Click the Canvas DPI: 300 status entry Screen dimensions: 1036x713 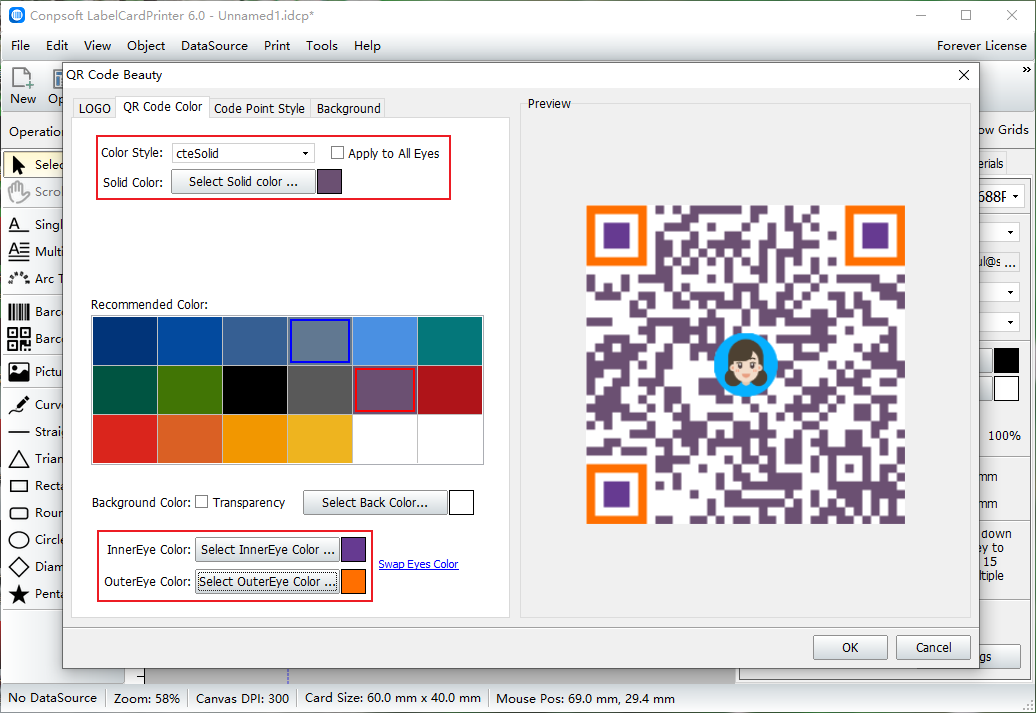pos(242,698)
